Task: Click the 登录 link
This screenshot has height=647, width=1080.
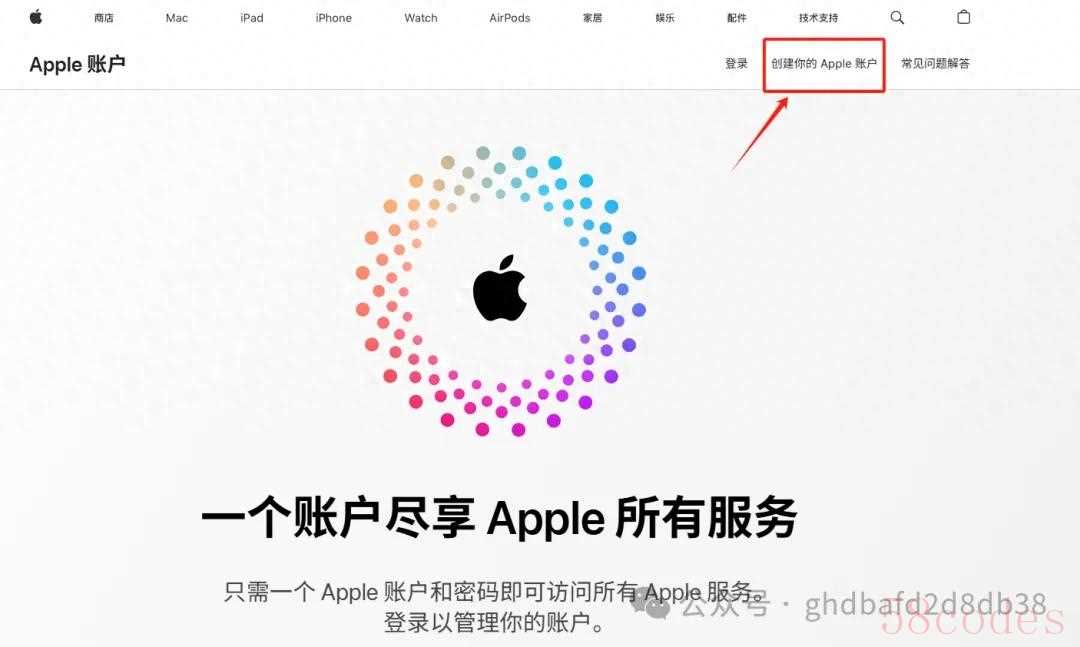Action: click(736, 63)
